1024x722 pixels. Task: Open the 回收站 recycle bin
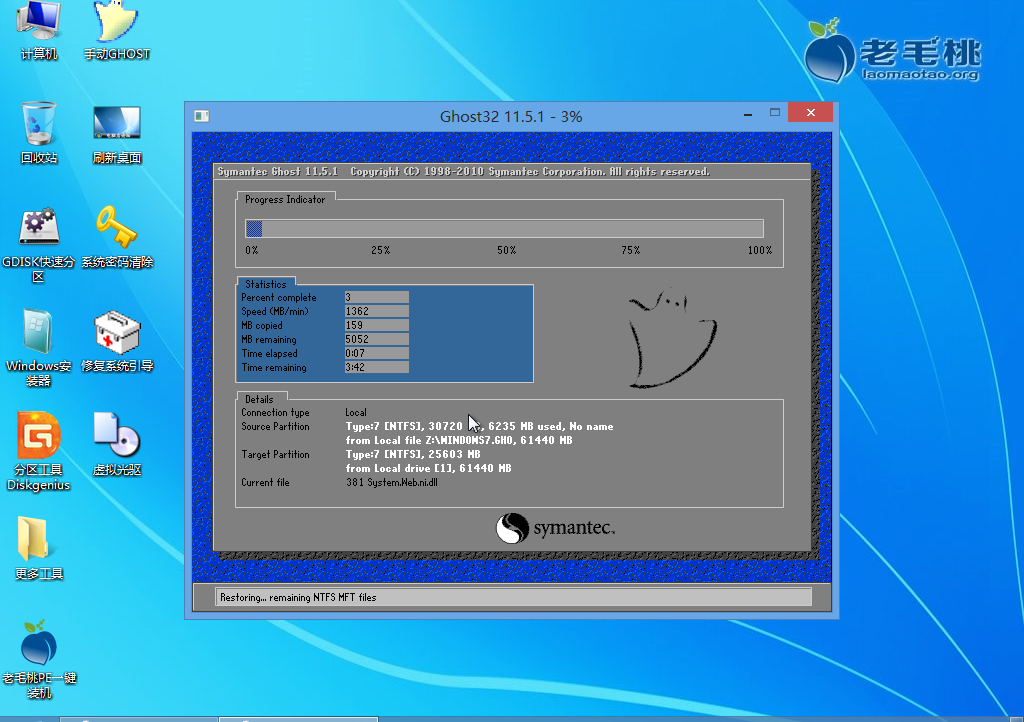(40, 128)
